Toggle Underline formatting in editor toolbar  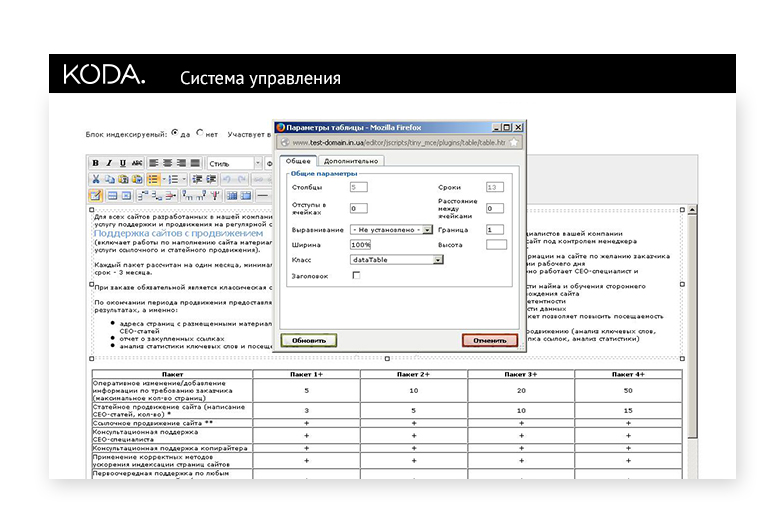(123, 163)
